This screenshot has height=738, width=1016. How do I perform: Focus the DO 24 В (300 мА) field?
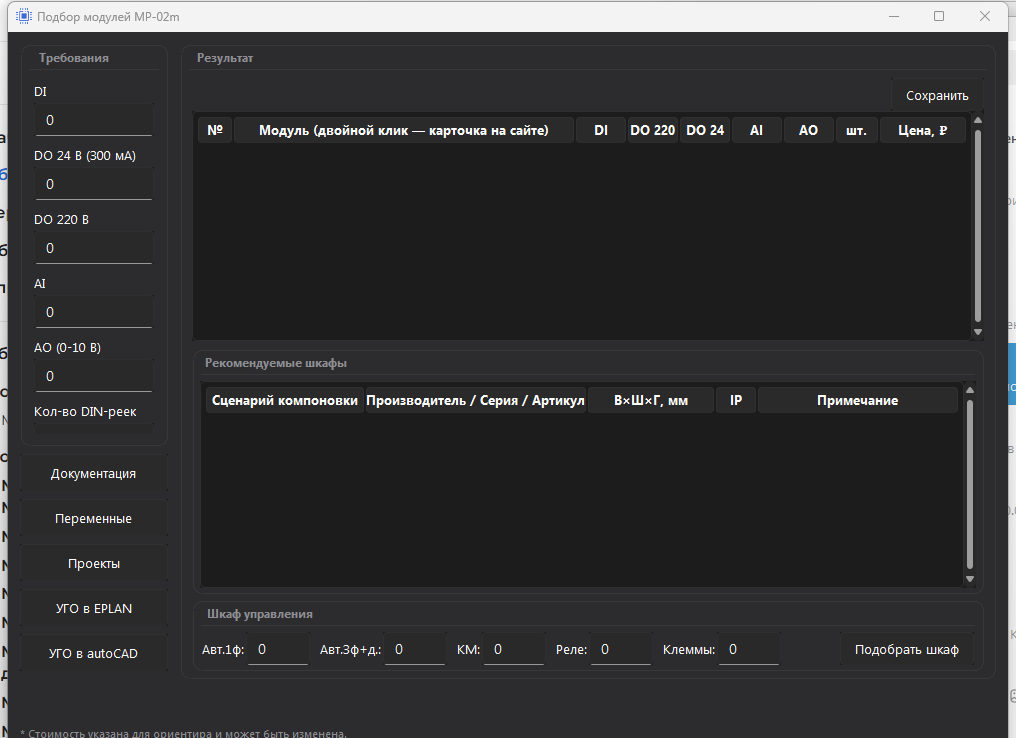click(94, 184)
